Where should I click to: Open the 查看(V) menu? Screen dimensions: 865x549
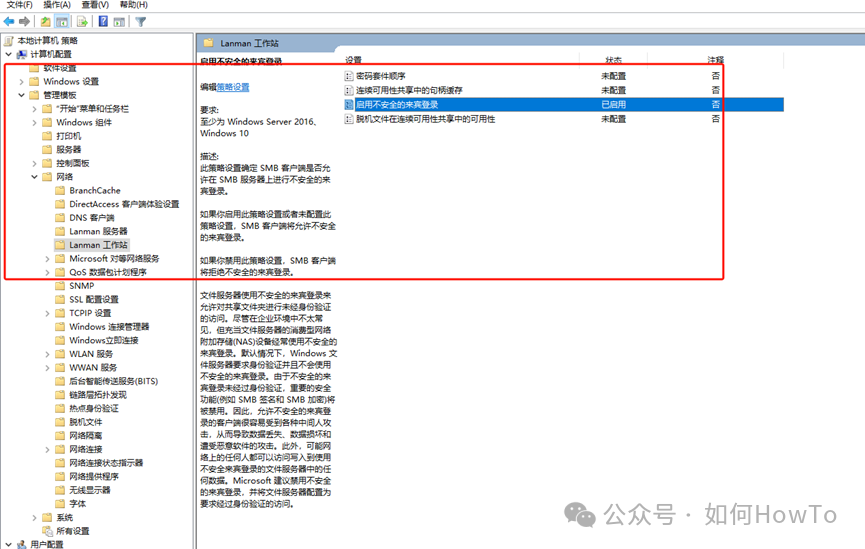pos(95,4)
